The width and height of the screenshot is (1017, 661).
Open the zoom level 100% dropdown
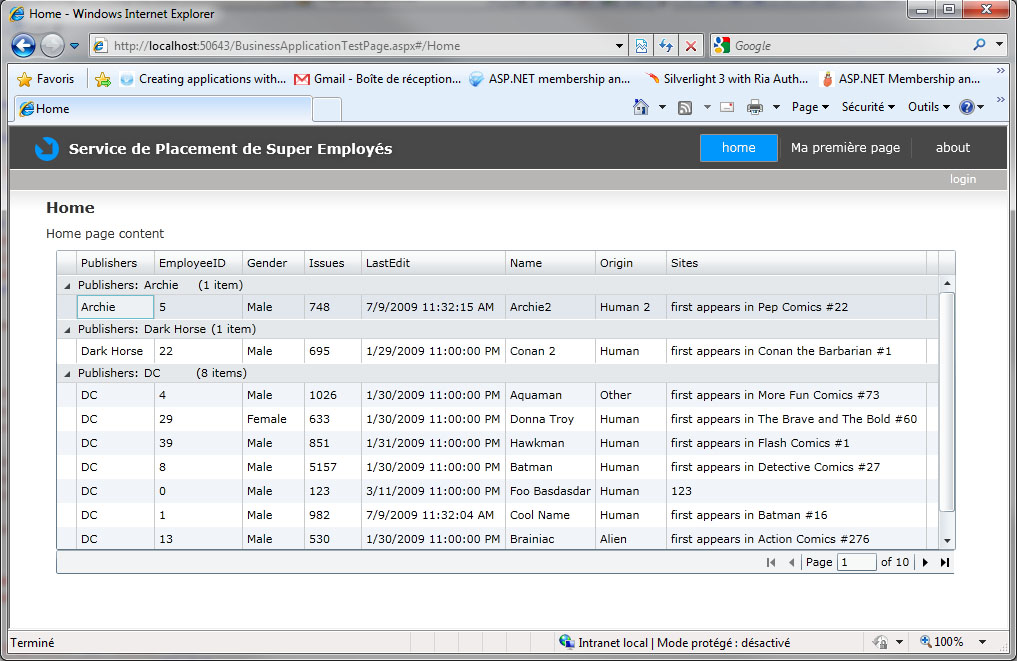click(953, 642)
